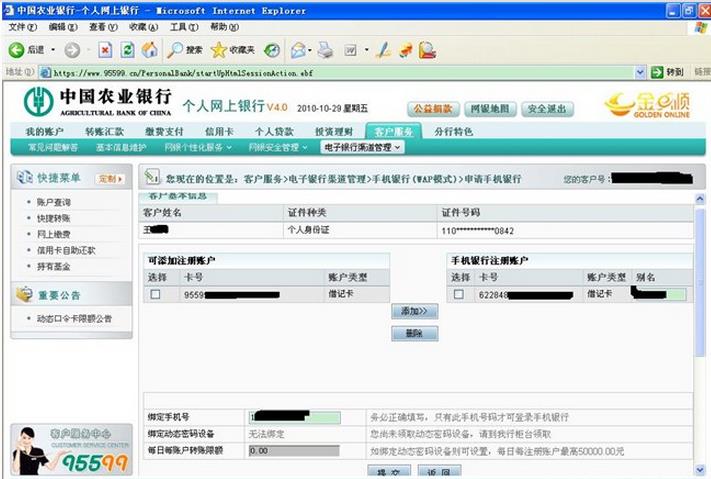
Task: Switch to 缴费支付 tab
Action: [x=164, y=132]
